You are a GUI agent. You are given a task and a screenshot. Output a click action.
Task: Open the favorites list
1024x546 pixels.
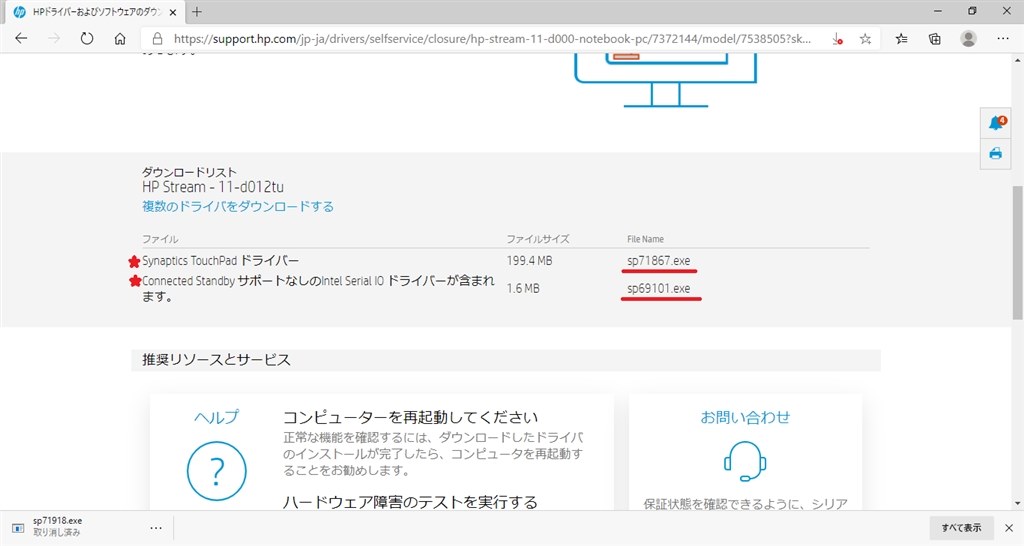[902, 39]
